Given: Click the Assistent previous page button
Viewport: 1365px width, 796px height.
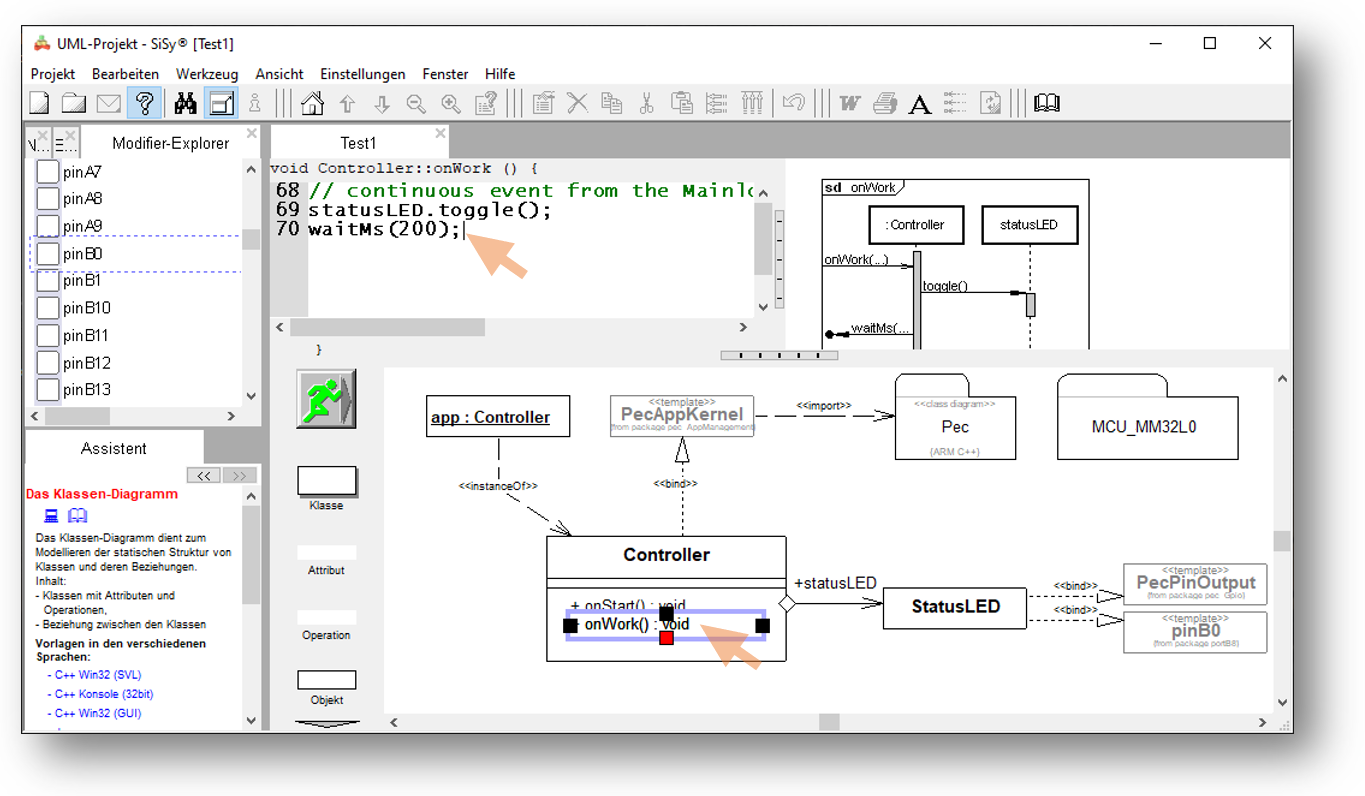Looking at the screenshot, I should click(204, 476).
